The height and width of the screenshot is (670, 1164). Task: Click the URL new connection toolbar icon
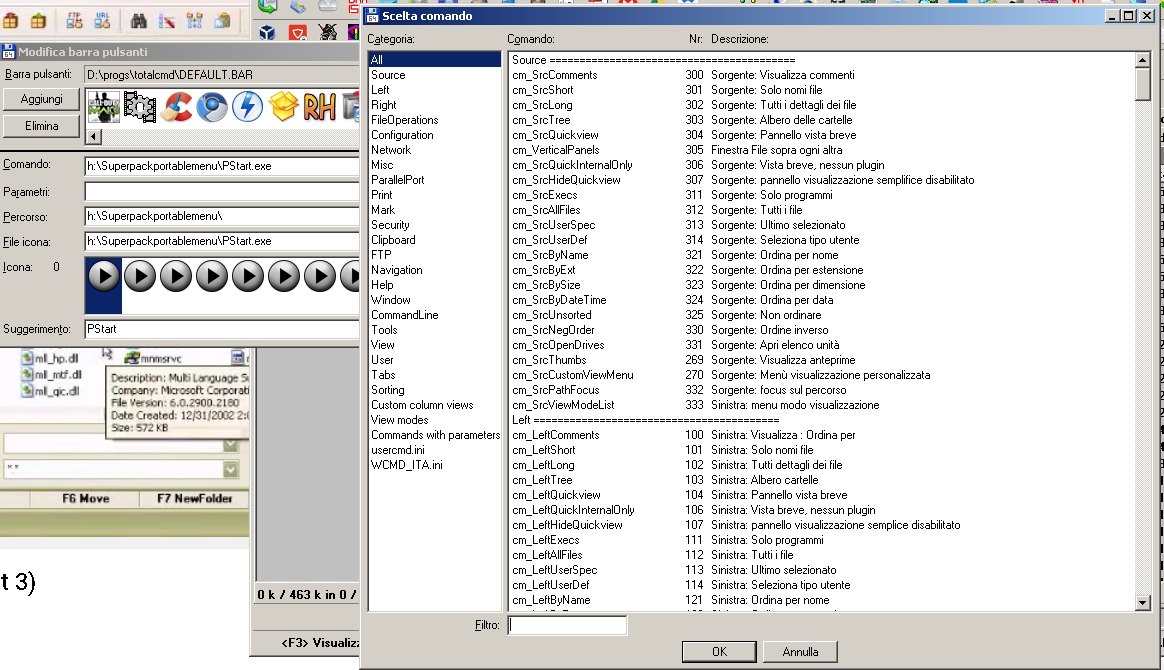click(102, 21)
